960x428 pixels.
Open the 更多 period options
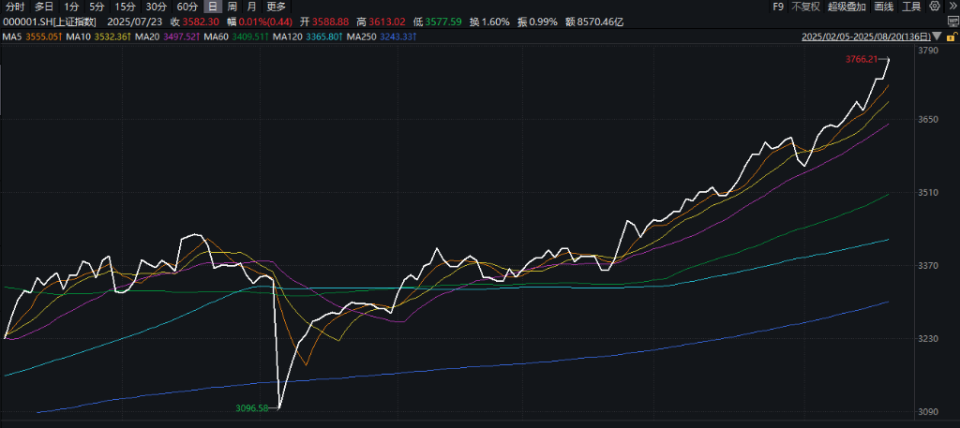point(276,7)
